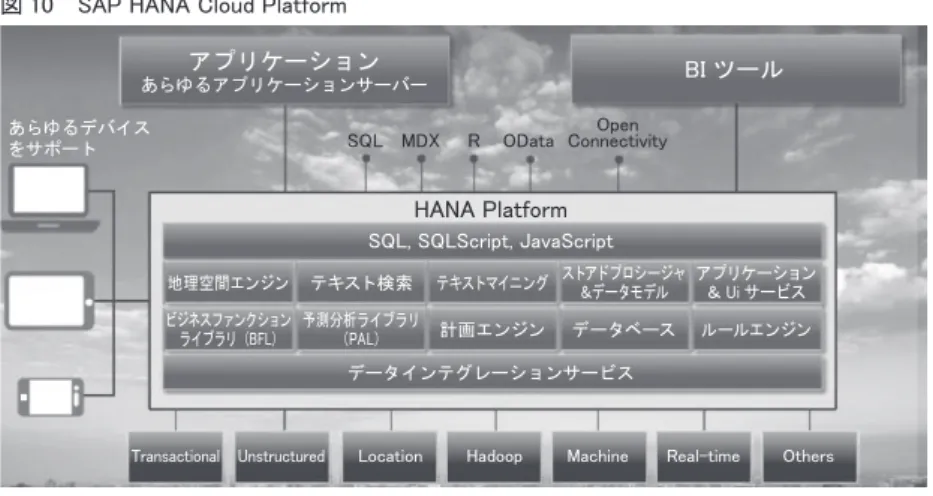Select the テキスト検索 block

[361, 282]
